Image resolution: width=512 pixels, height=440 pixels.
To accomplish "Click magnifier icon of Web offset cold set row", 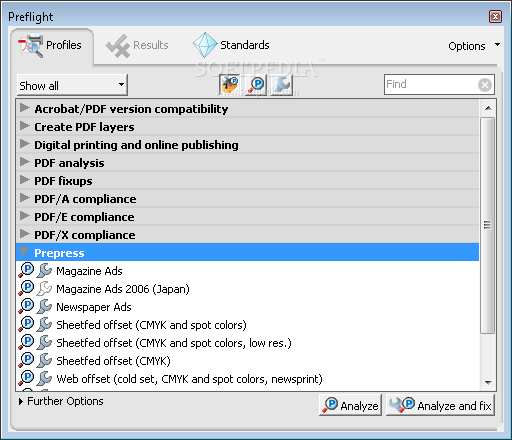I will click(x=26, y=378).
